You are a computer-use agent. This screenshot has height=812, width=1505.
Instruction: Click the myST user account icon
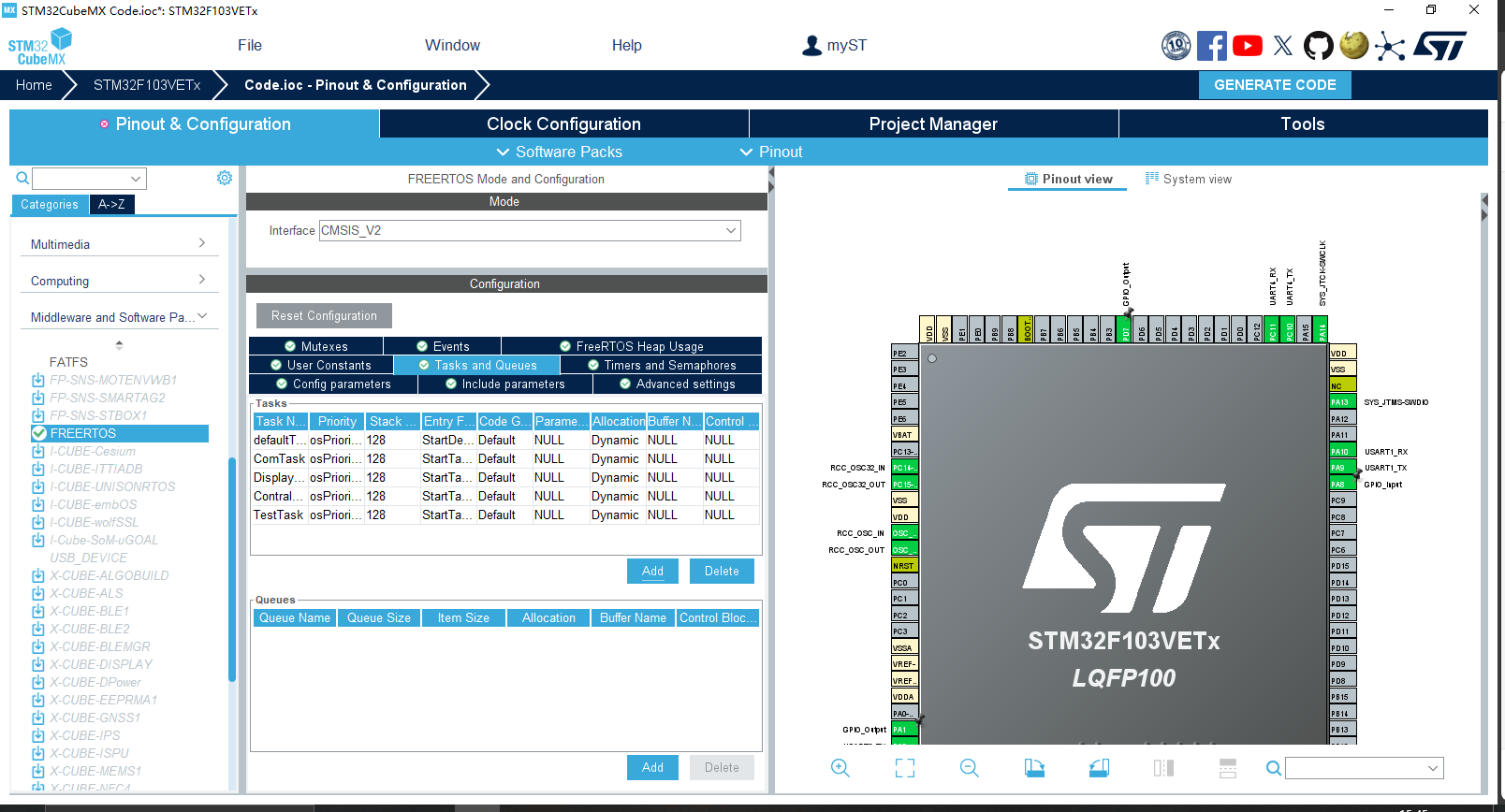(x=811, y=45)
